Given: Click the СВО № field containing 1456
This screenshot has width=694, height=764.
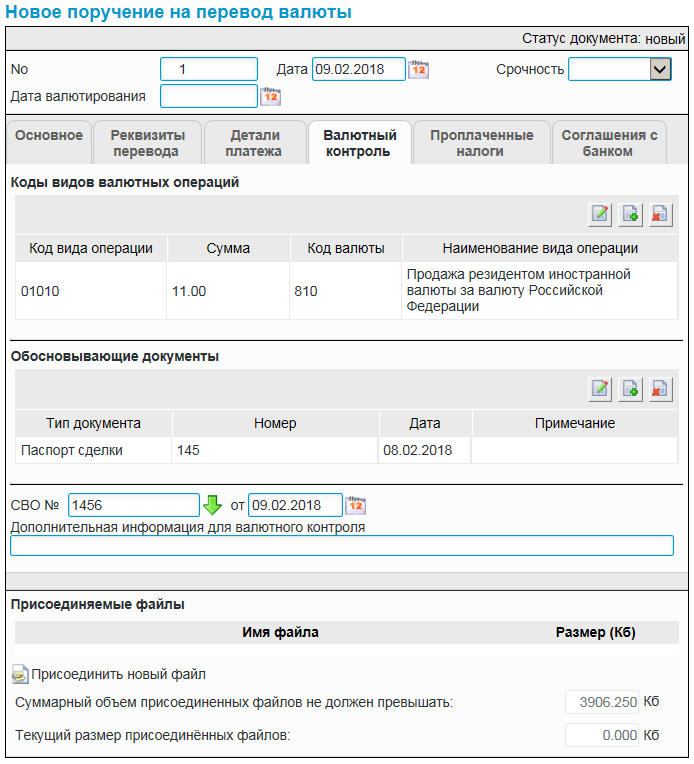Looking at the screenshot, I should [134, 505].
